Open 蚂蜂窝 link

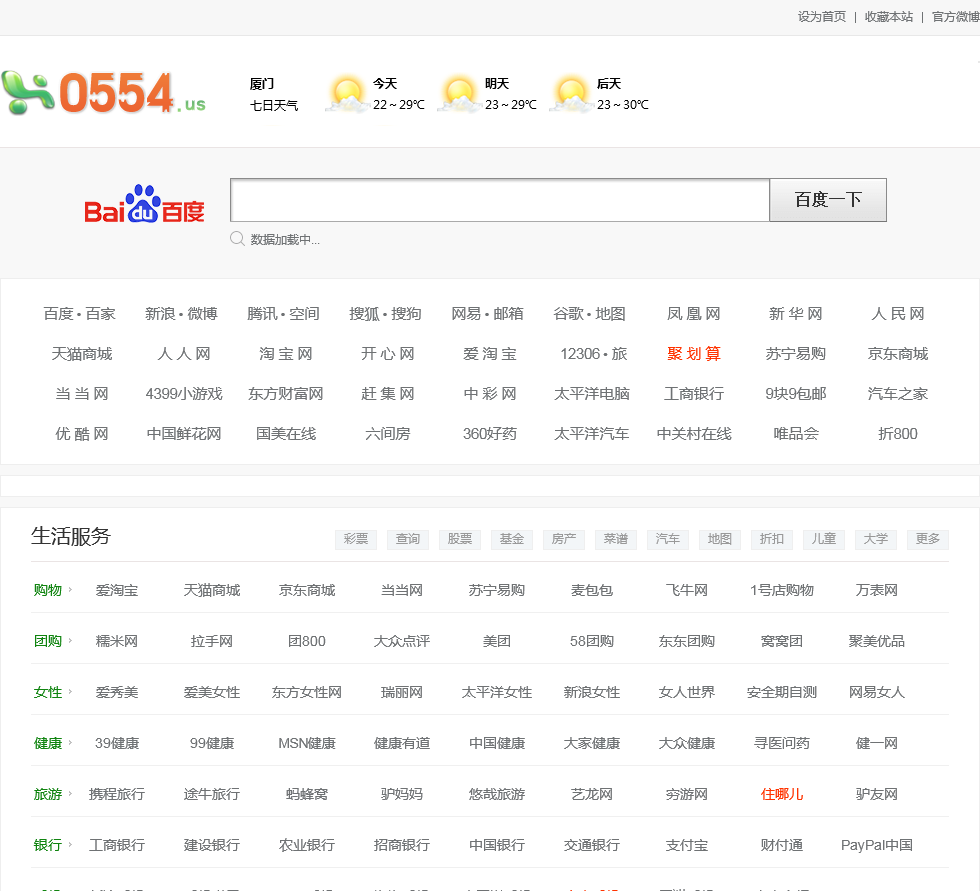pyautogui.click(x=307, y=794)
